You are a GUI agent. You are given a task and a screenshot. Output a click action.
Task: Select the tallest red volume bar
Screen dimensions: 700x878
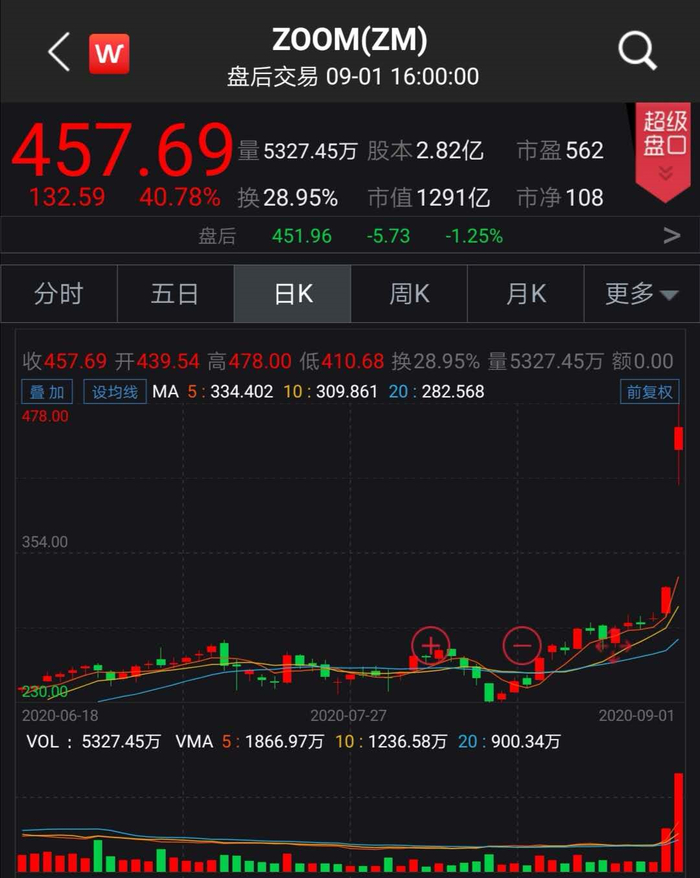point(679,822)
